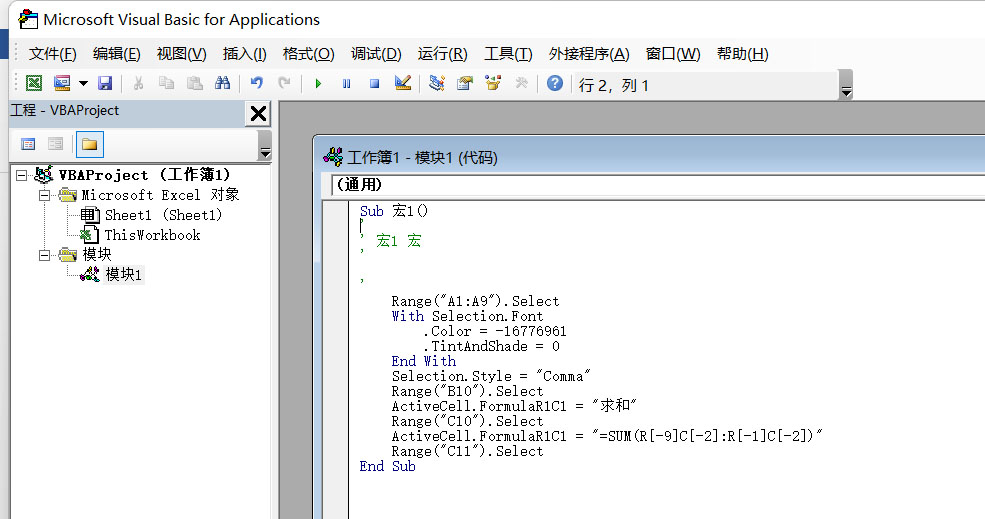Click the View Object icon in project panel

tap(55, 145)
